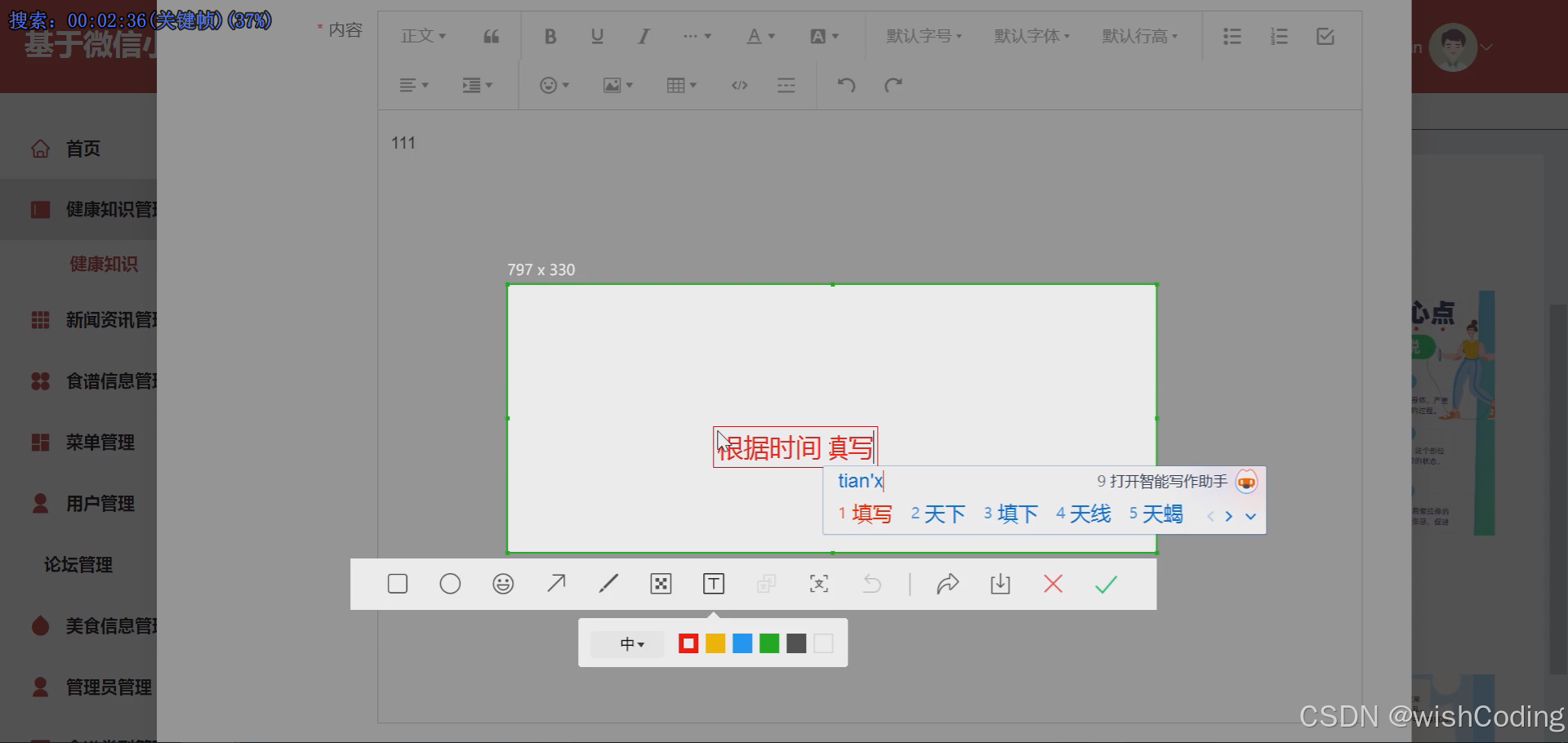The height and width of the screenshot is (743, 1568).
Task: Choose the blue annotation color
Action: click(742, 643)
